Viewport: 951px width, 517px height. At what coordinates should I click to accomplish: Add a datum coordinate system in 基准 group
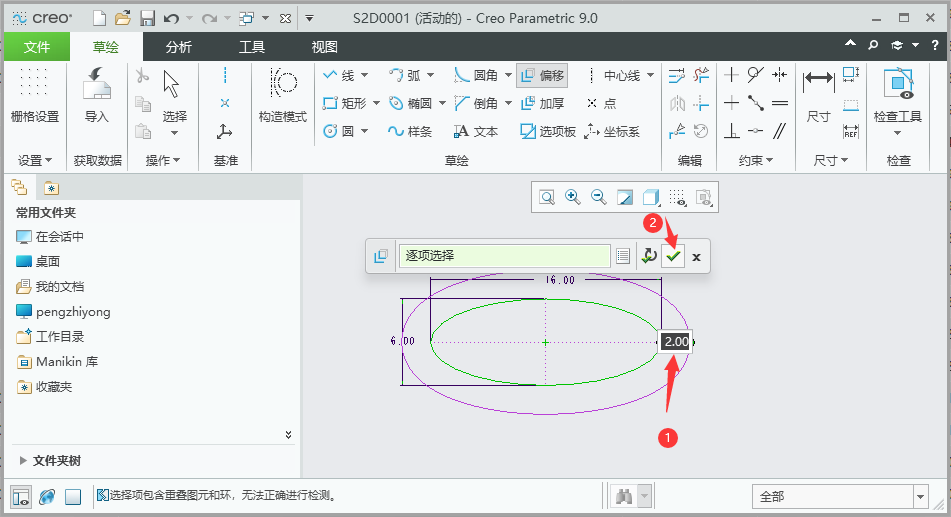225,131
